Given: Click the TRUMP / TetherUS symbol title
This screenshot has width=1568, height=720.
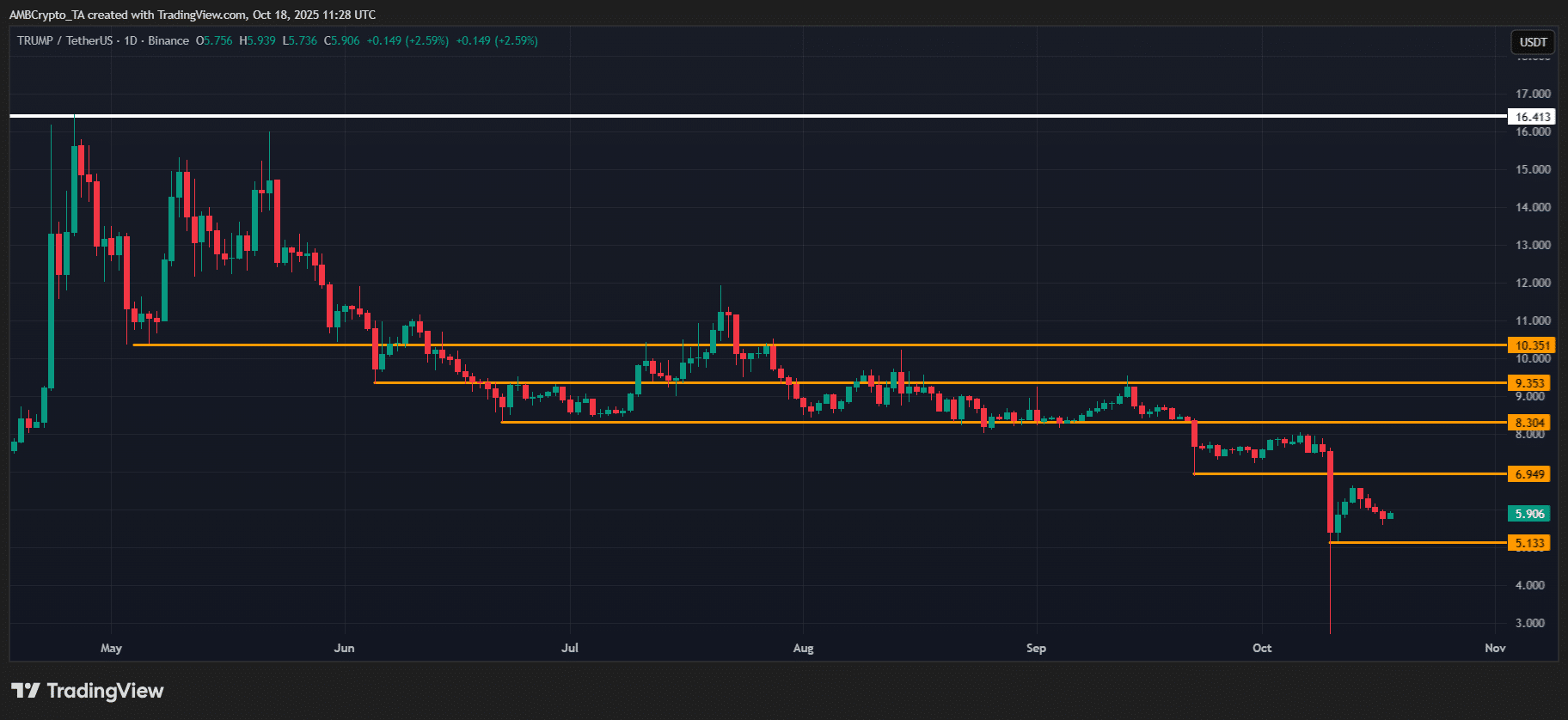Looking at the screenshot, I should (x=64, y=40).
